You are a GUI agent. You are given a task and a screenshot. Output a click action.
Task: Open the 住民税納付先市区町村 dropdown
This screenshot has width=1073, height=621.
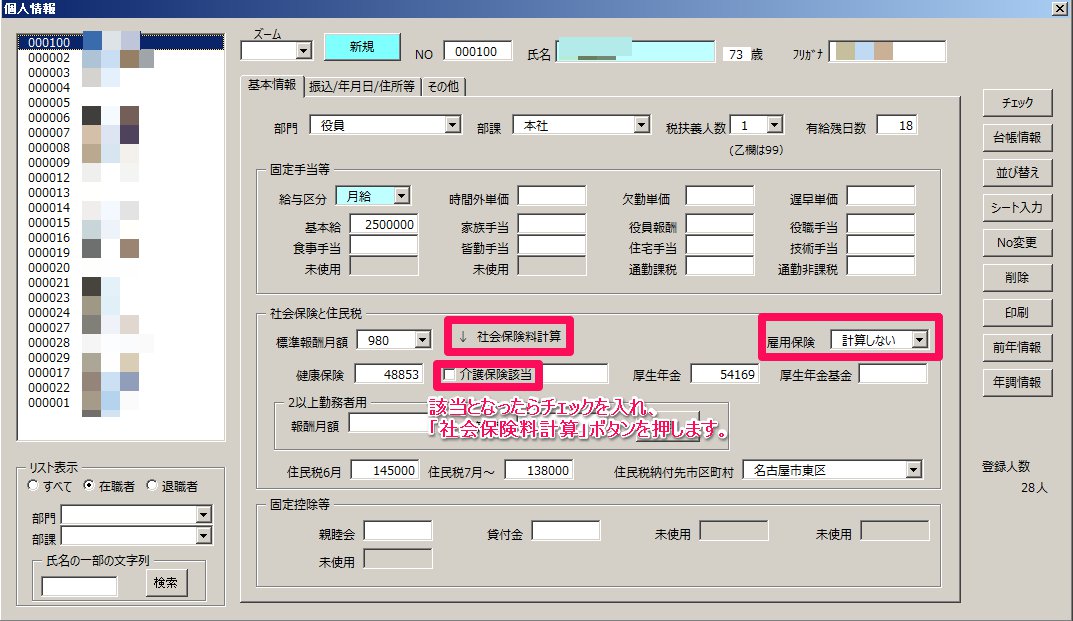pyautogui.click(x=914, y=470)
